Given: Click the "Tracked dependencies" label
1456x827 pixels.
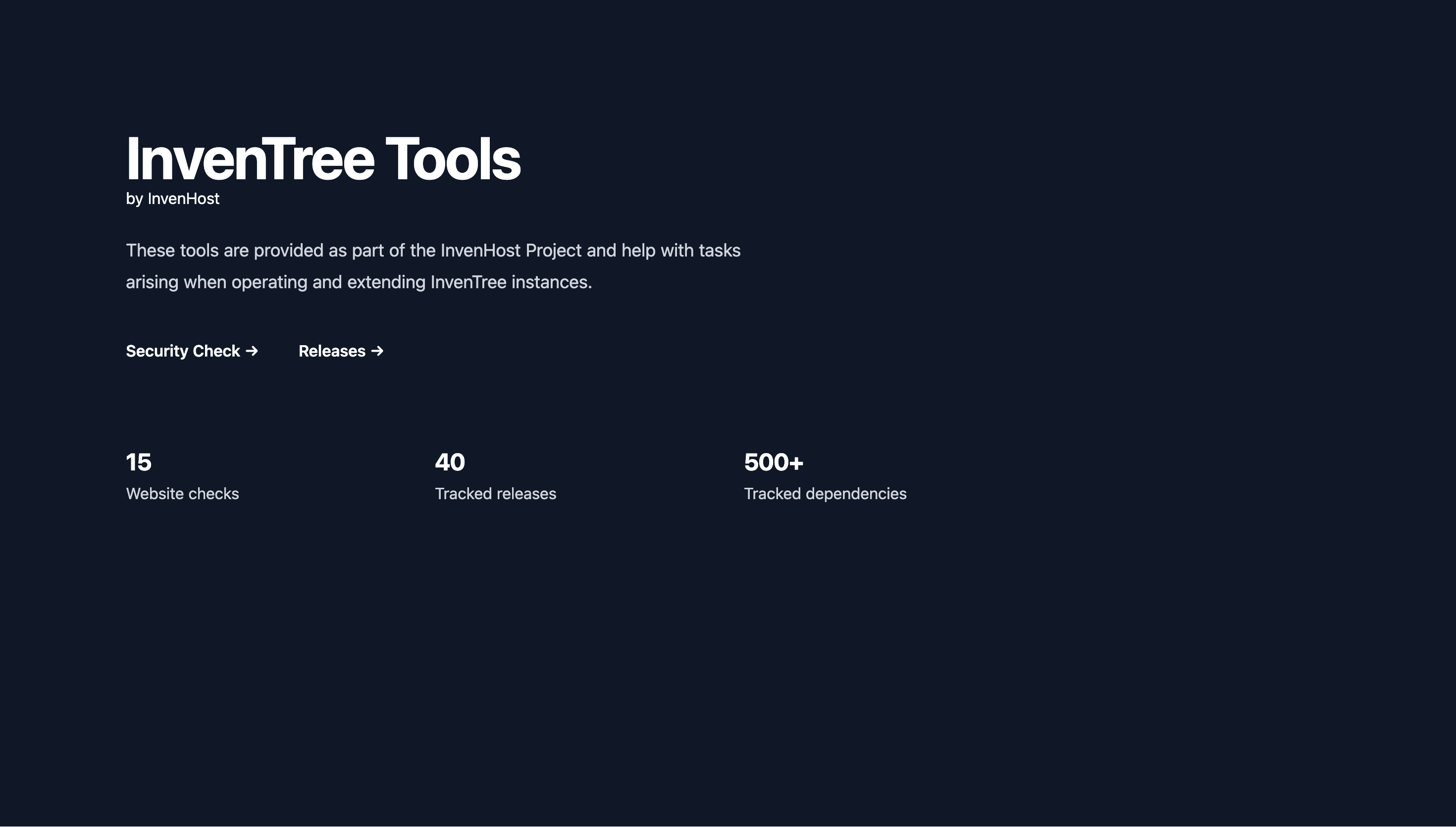Looking at the screenshot, I should point(825,494).
